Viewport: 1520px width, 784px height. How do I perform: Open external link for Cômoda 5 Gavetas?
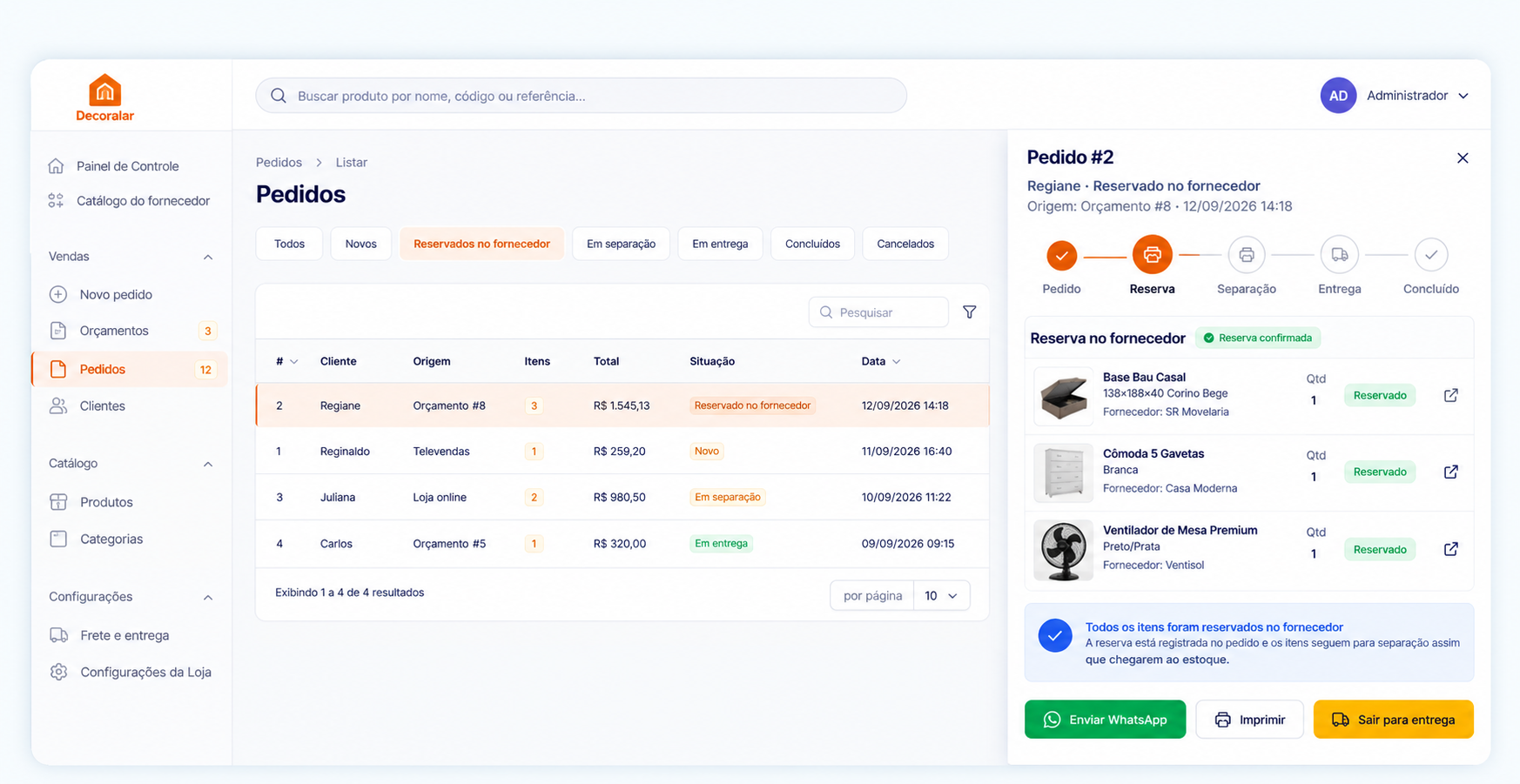(x=1450, y=472)
